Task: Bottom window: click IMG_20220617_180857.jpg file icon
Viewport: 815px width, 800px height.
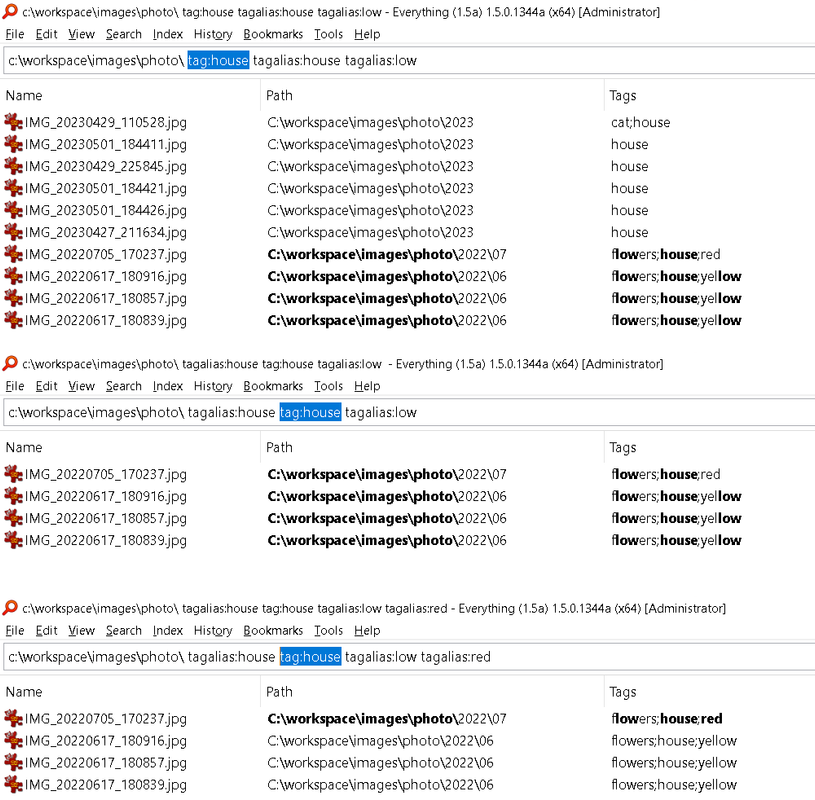Action: click(x=13, y=763)
